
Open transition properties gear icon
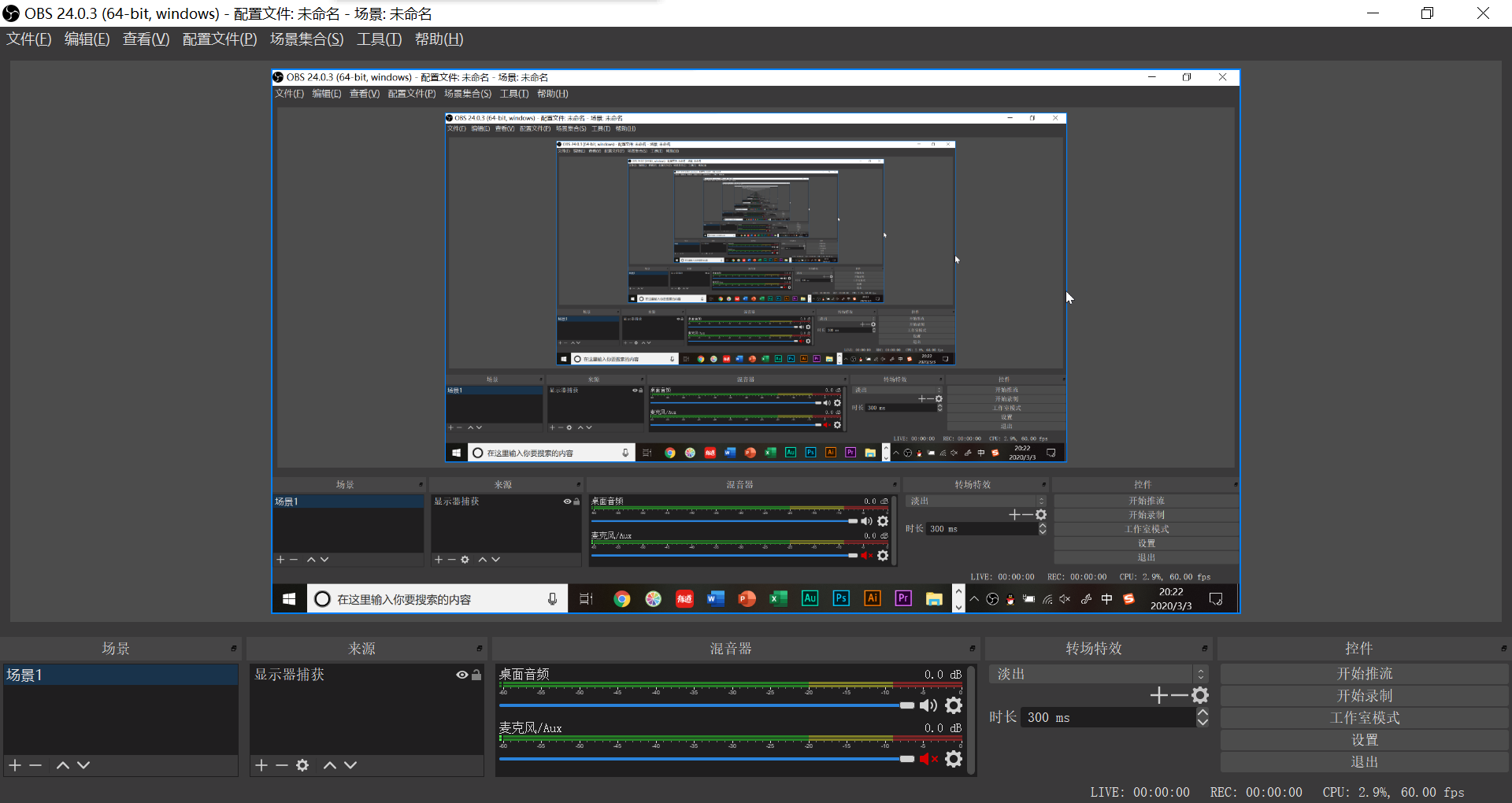point(1200,695)
